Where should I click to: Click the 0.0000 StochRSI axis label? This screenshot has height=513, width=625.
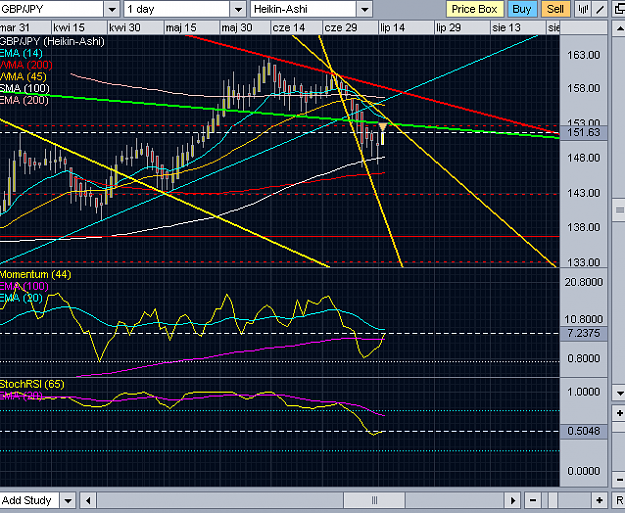tap(584, 471)
